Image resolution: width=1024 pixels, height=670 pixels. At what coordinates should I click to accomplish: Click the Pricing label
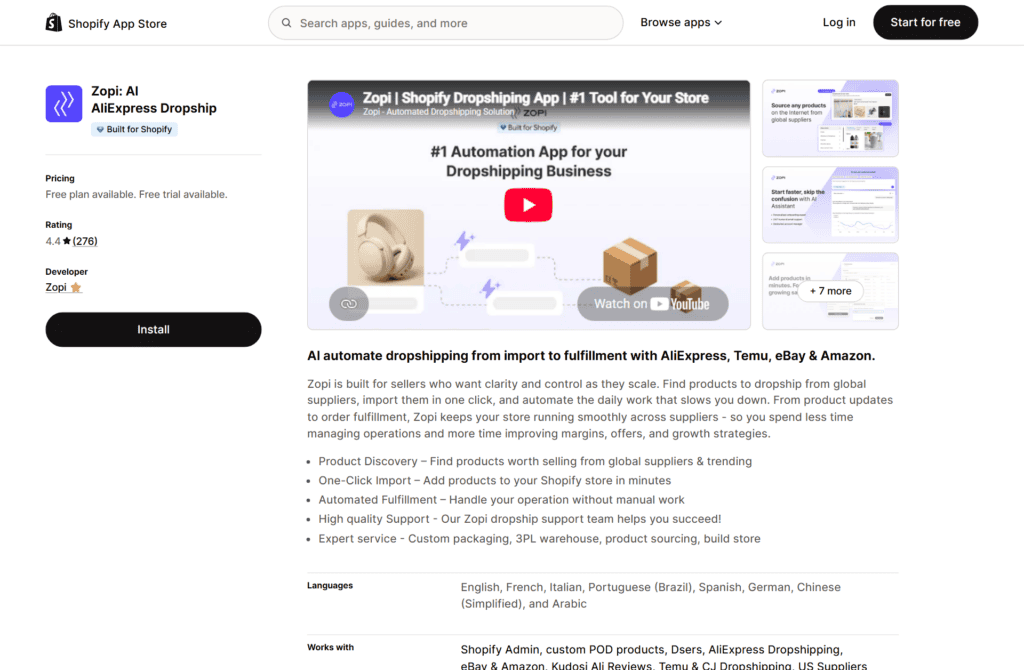(59, 178)
